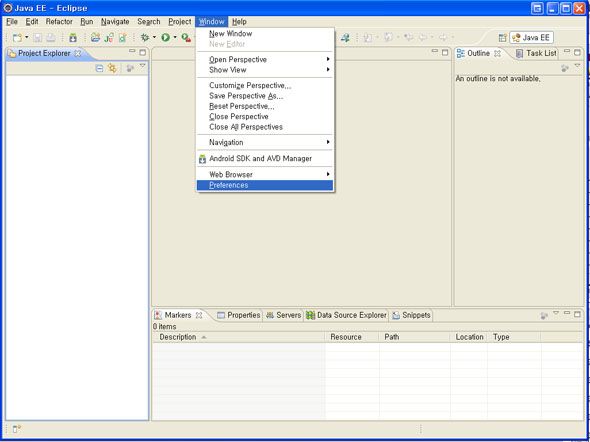Close the Outline tab
590x442 pixels.
point(497,53)
